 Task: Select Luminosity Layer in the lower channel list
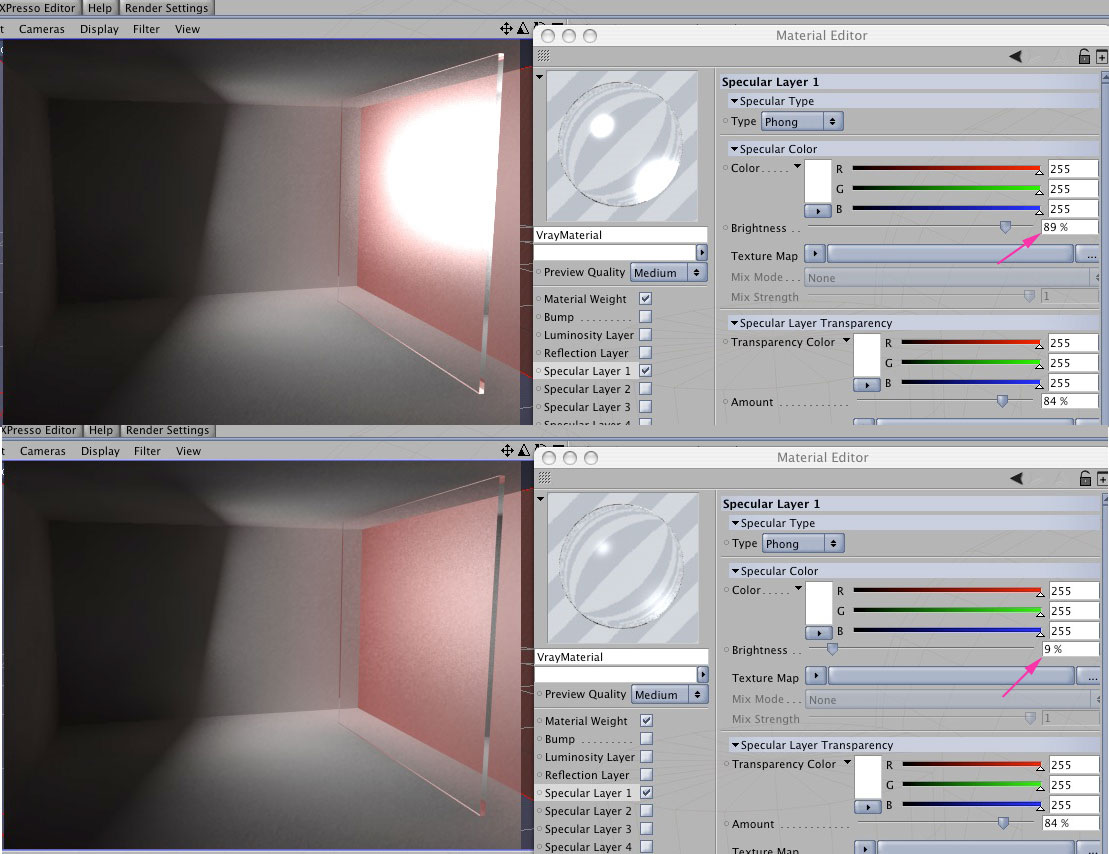click(x=589, y=757)
